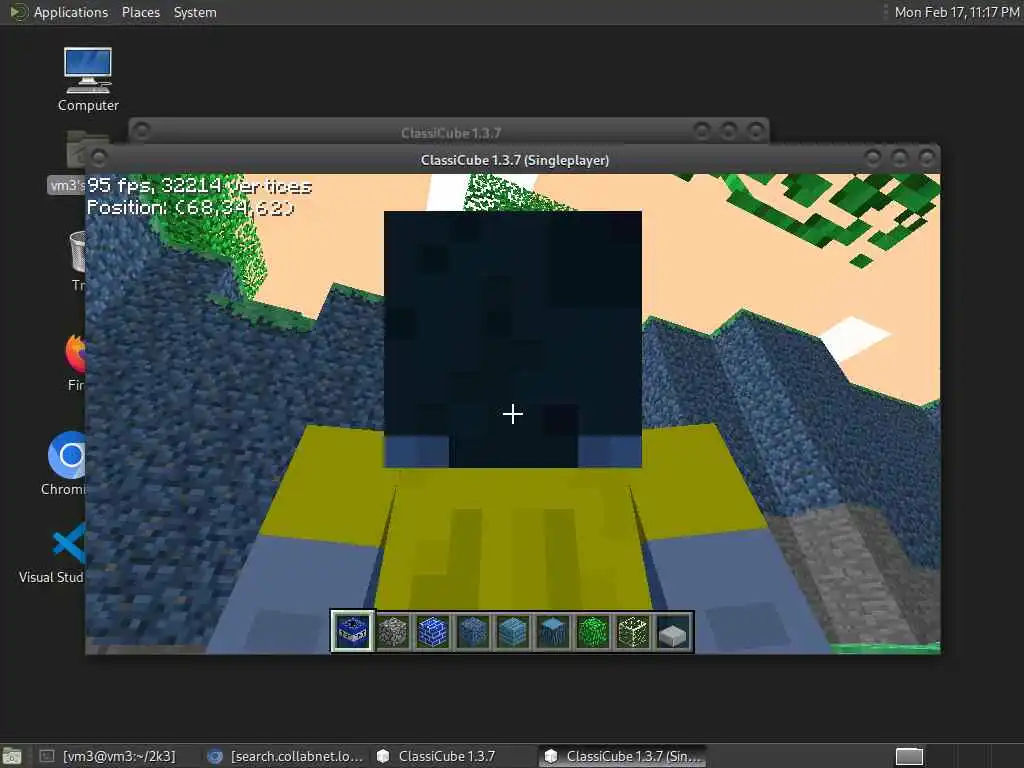
Task: Select the green leaves block in hotbar
Action: (593, 632)
